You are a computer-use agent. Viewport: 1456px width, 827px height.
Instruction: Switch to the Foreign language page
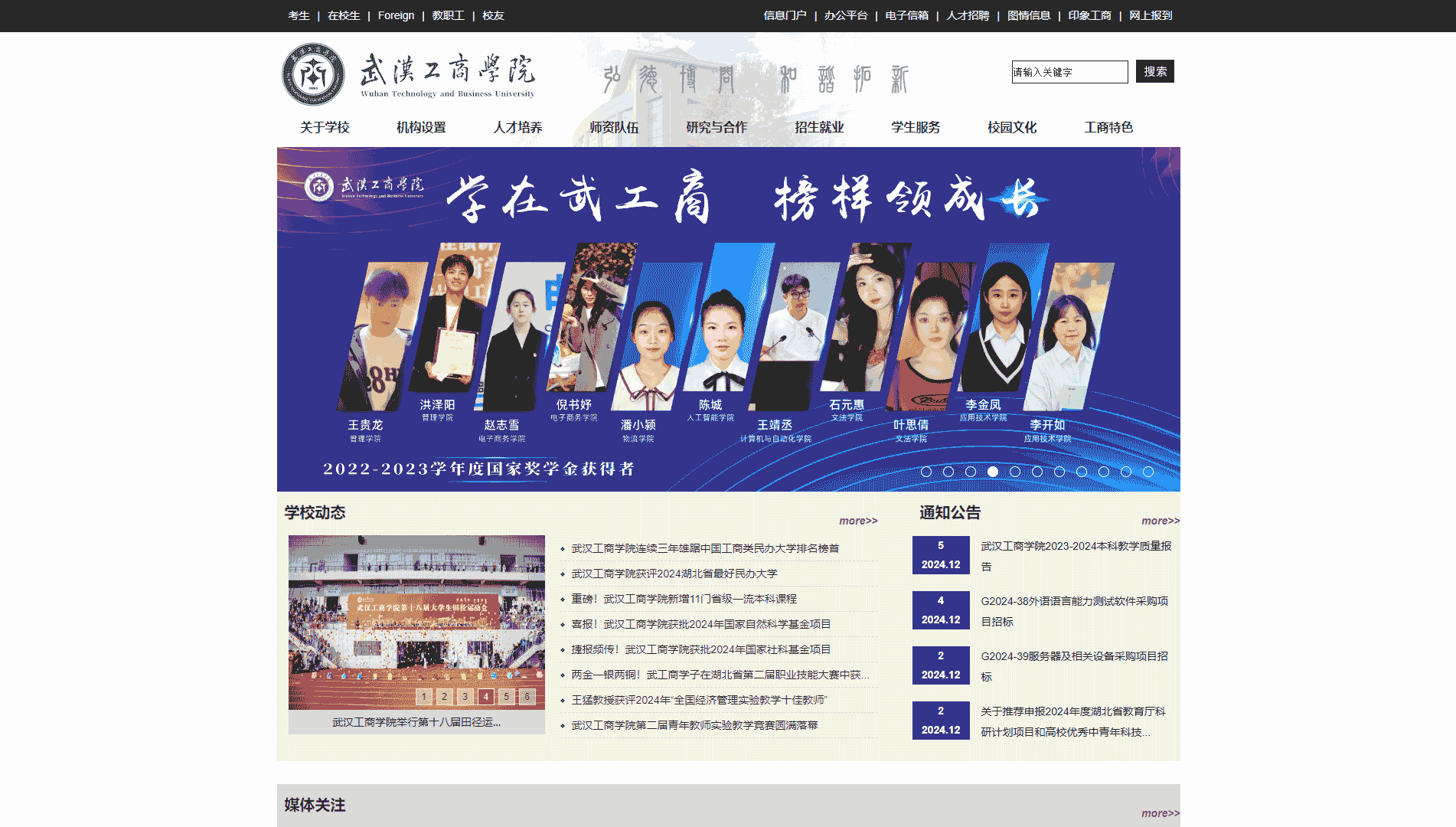[x=396, y=15]
